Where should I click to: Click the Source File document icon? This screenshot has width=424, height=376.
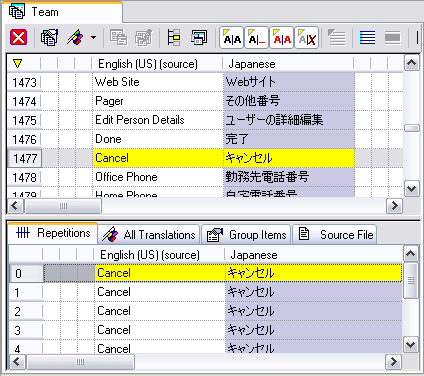[304, 234]
